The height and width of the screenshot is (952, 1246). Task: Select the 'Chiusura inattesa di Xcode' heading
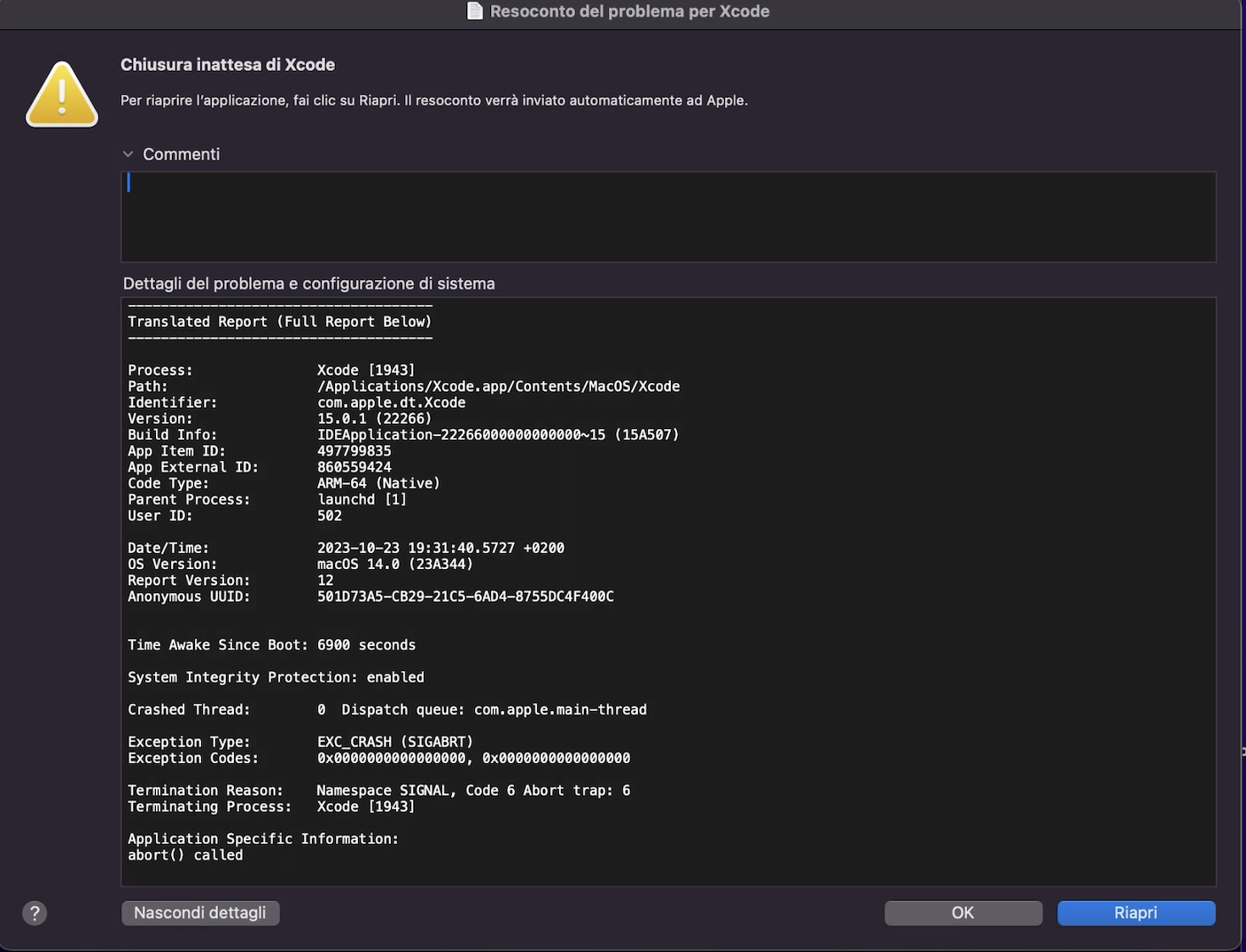click(228, 65)
